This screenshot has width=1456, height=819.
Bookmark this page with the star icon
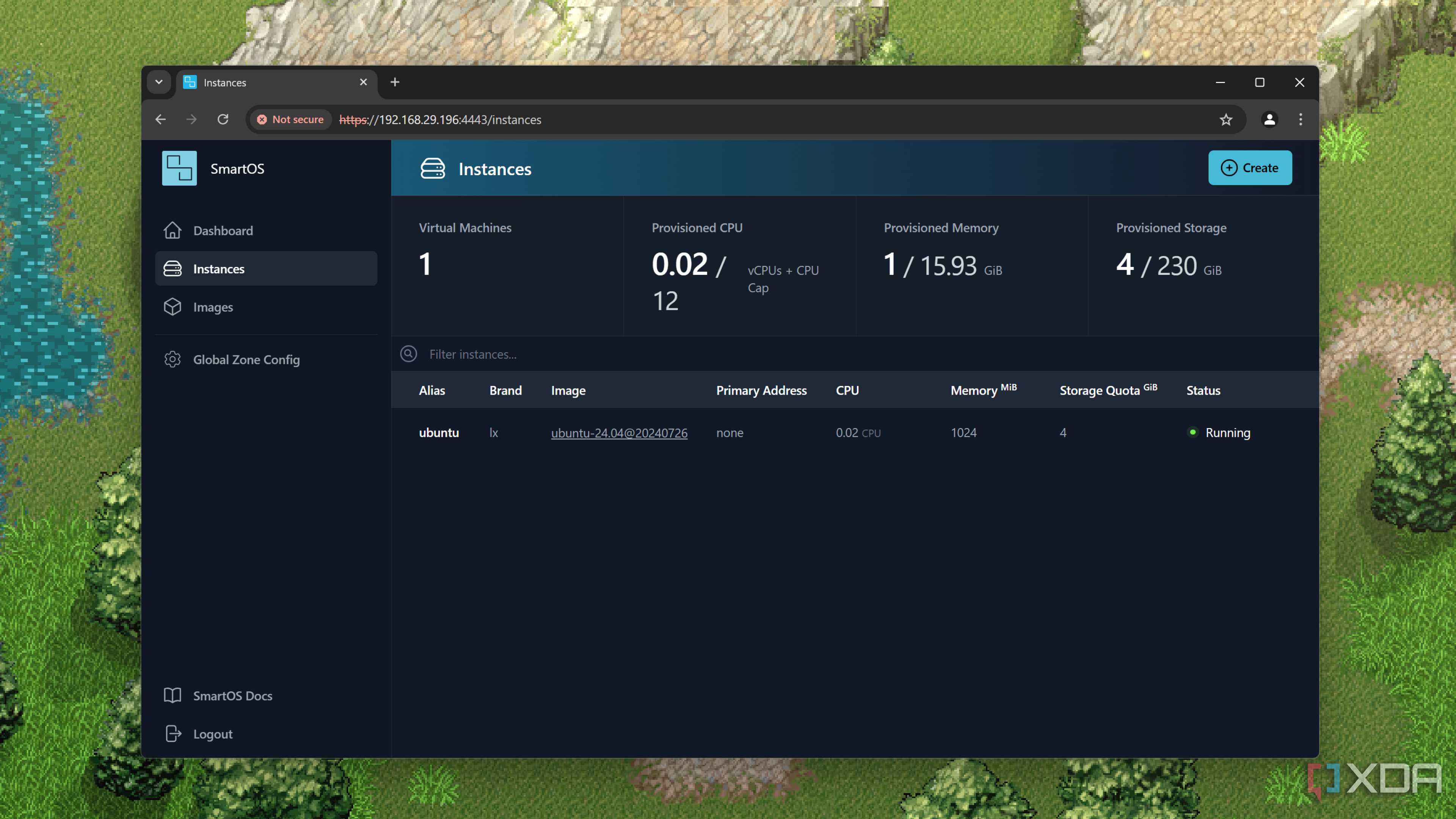pos(1226,119)
